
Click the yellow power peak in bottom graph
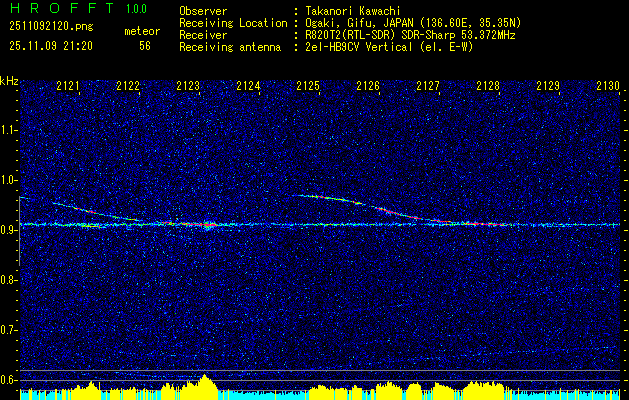pyautogui.click(x=205, y=383)
